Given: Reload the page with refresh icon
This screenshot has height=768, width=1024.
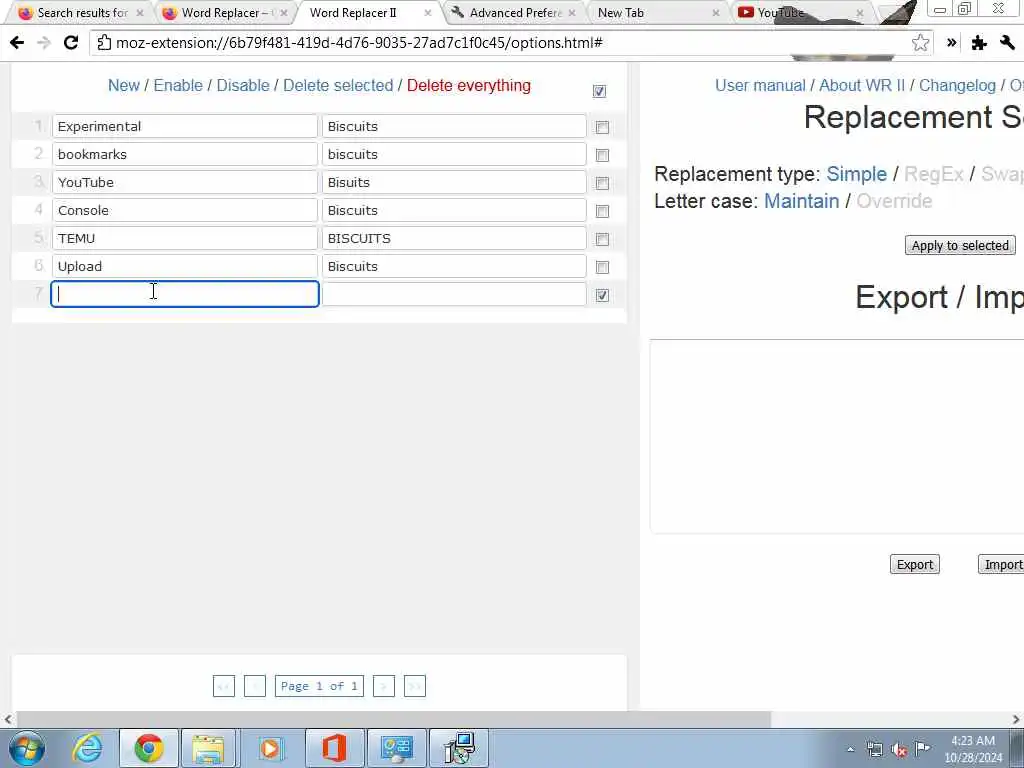Looking at the screenshot, I should point(71,43).
